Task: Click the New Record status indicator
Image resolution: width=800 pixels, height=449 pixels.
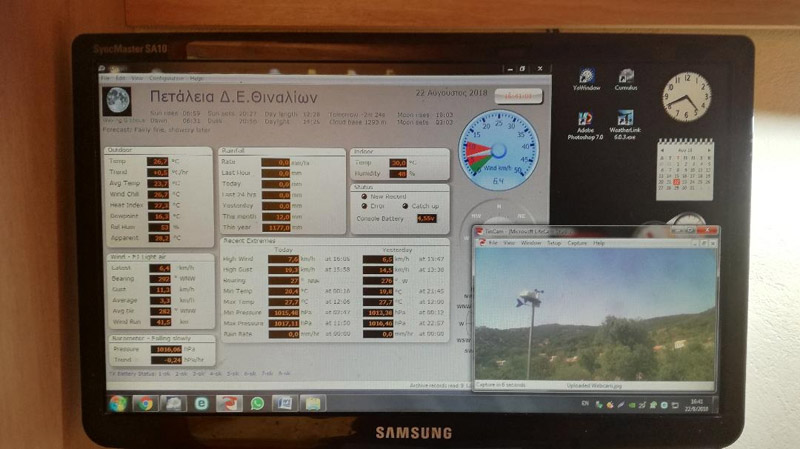Action: [364, 195]
